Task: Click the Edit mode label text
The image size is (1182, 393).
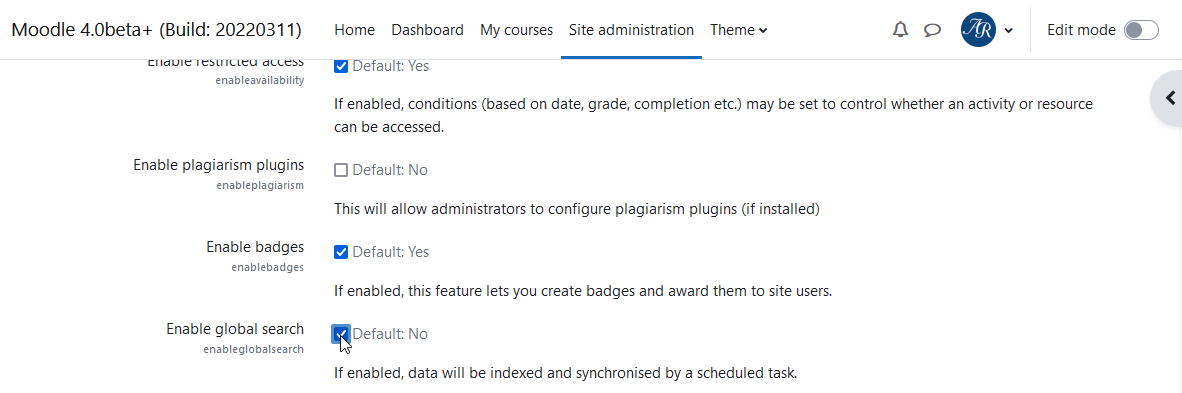Action: [1081, 30]
